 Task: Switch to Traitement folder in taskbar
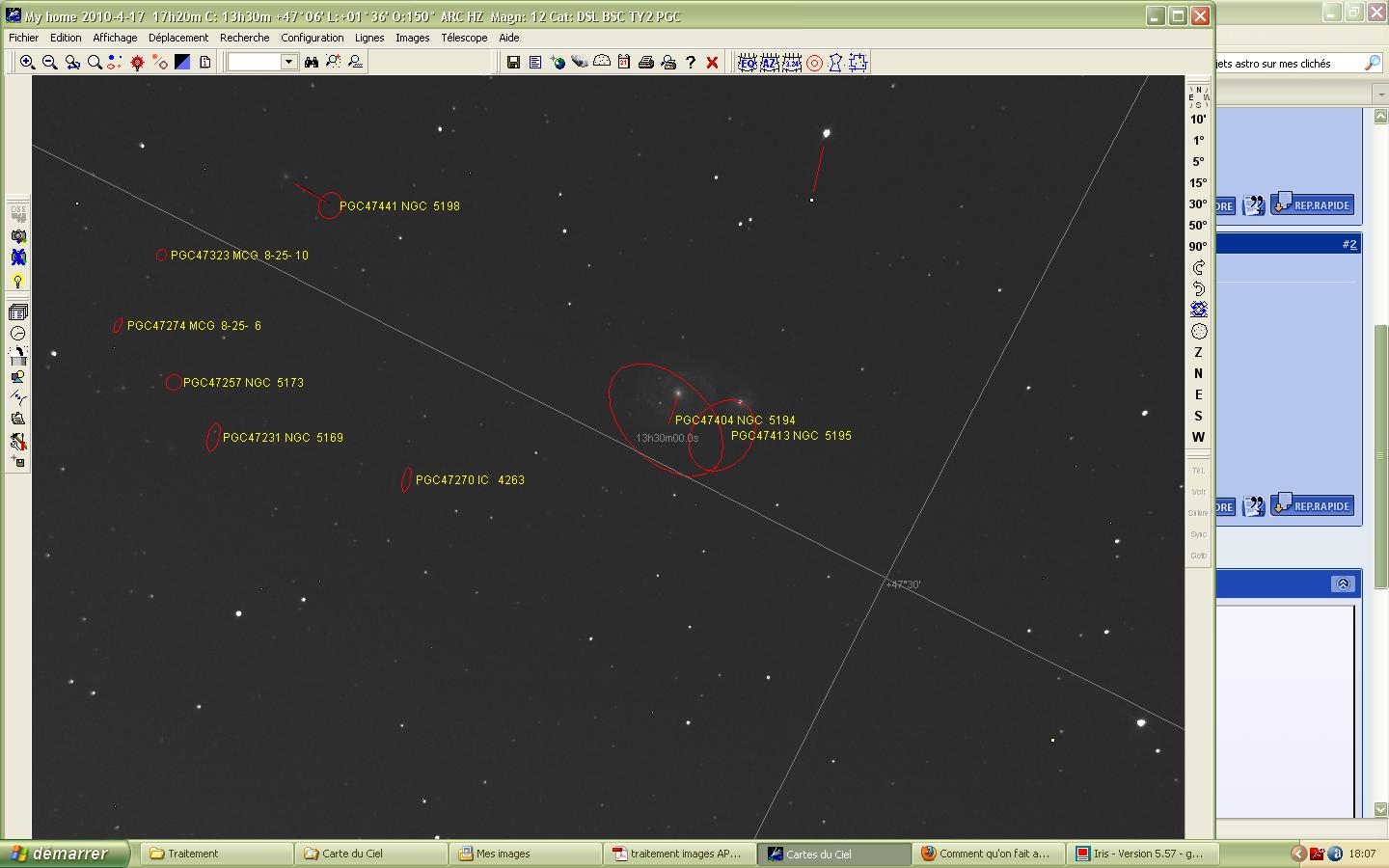tap(218, 854)
